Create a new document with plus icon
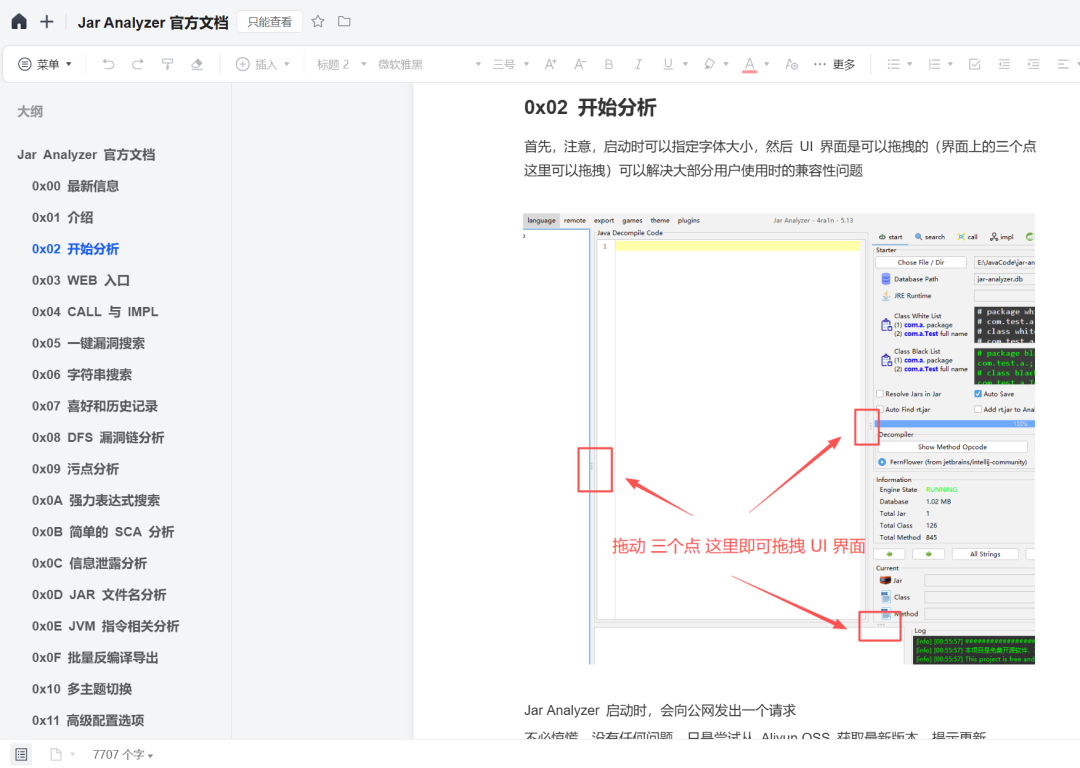The height and width of the screenshot is (768, 1080). tap(46, 22)
